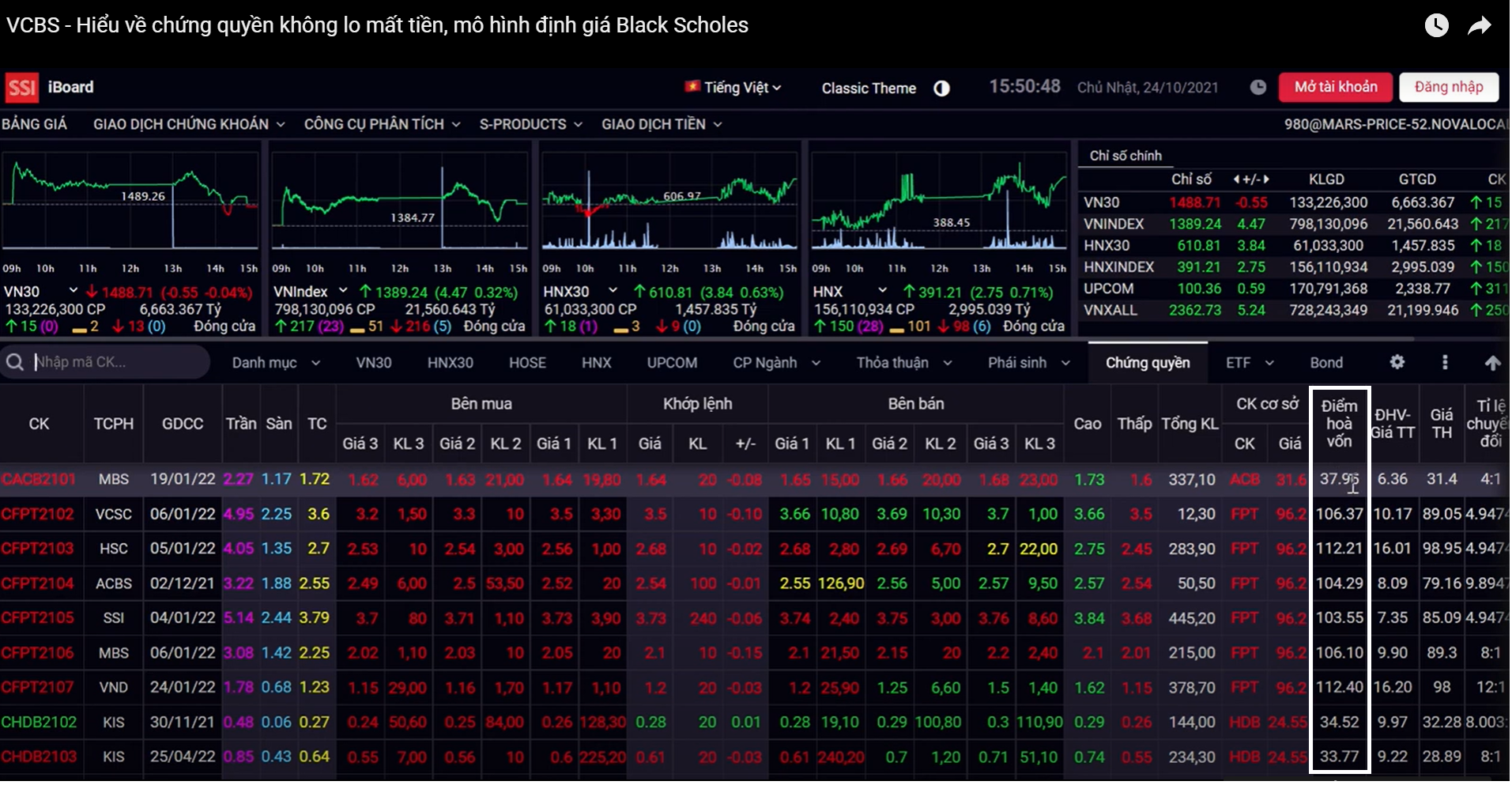The height and width of the screenshot is (785, 1512).
Task: Open VNIndex chart index selector
Action: pyautogui.click(x=311, y=292)
